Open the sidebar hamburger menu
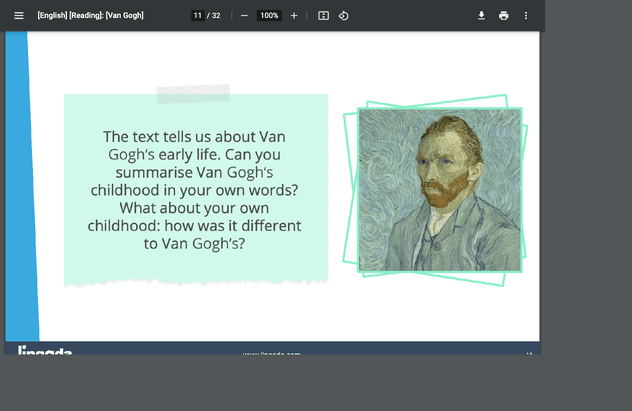632x411 pixels. point(18,16)
